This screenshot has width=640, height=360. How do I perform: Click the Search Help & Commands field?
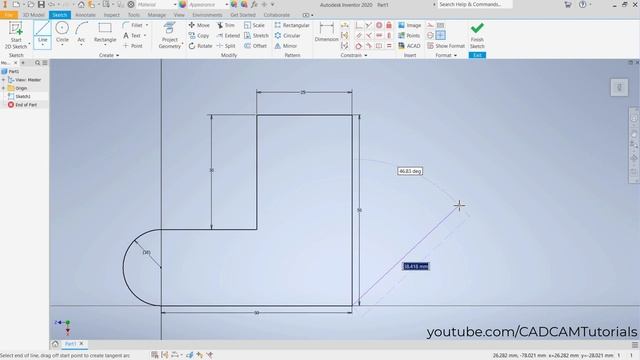coord(475,4)
